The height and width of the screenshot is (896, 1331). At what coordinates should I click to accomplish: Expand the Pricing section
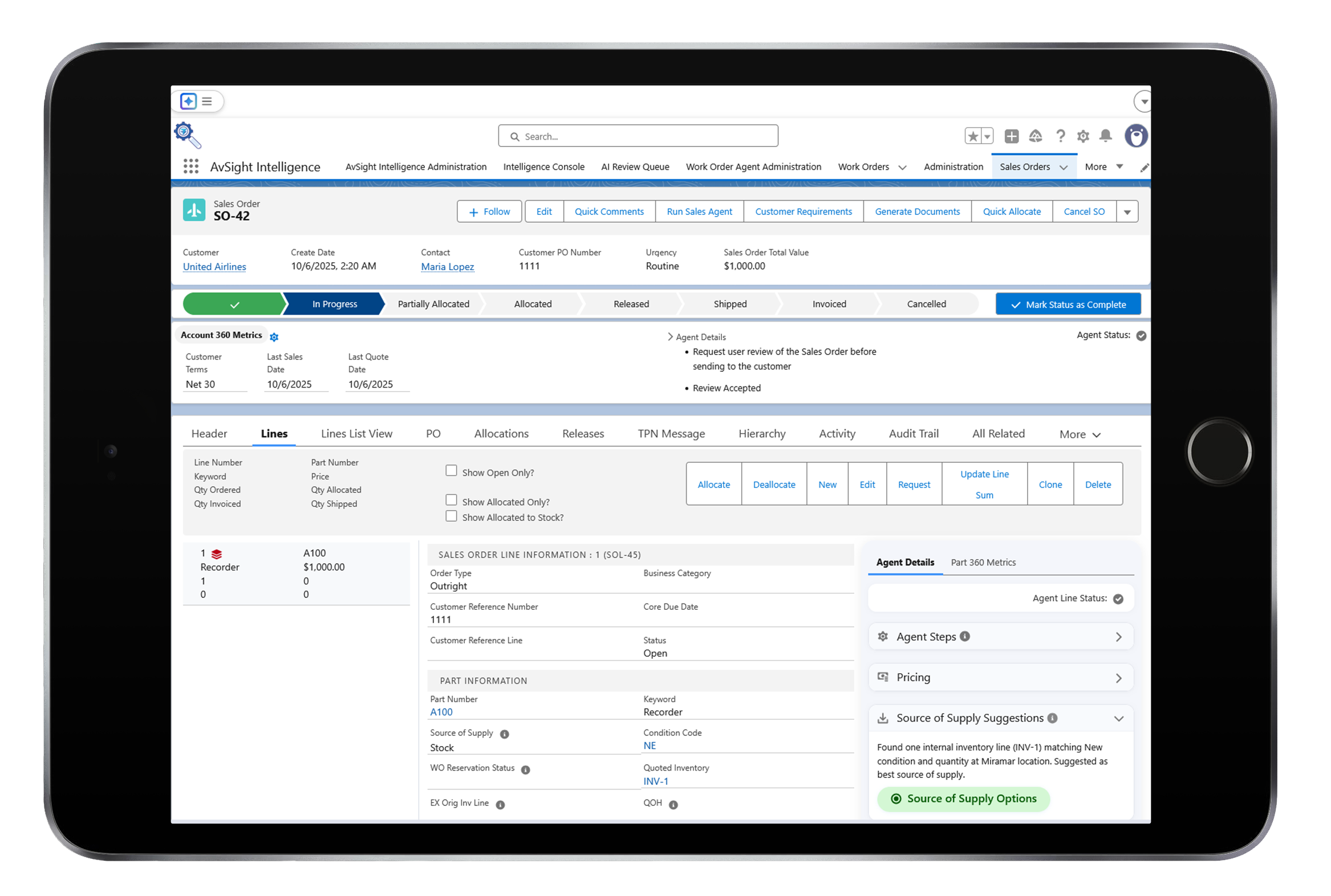(1118, 678)
